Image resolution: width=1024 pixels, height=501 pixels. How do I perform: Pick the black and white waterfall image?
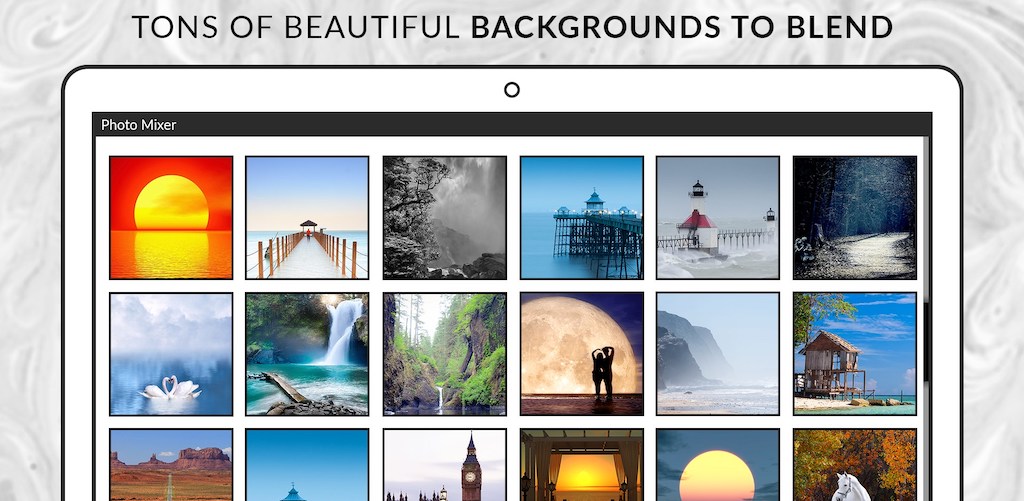click(x=444, y=218)
